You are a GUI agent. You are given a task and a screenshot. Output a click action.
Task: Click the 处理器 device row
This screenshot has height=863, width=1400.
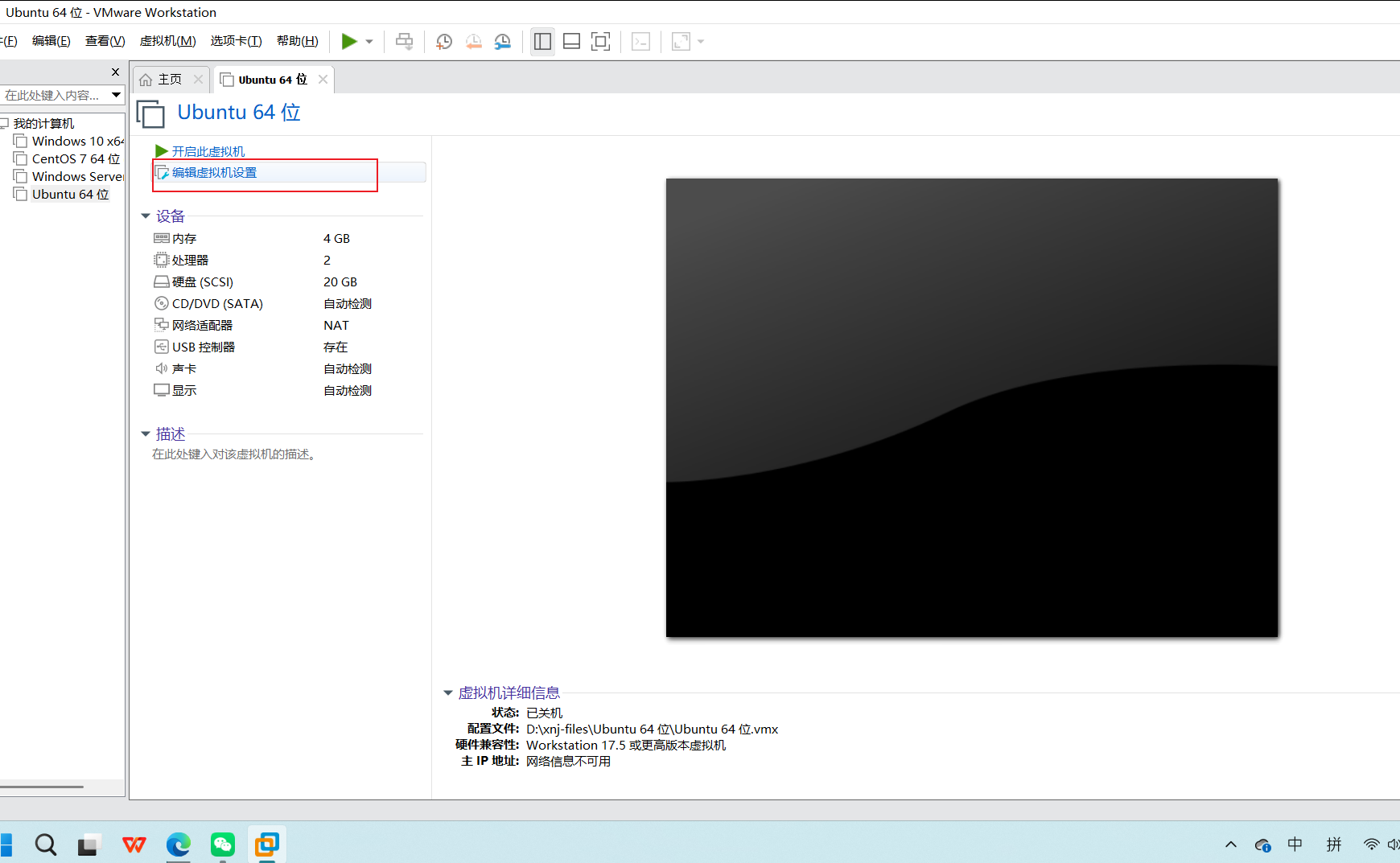pyautogui.click(x=286, y=261)
